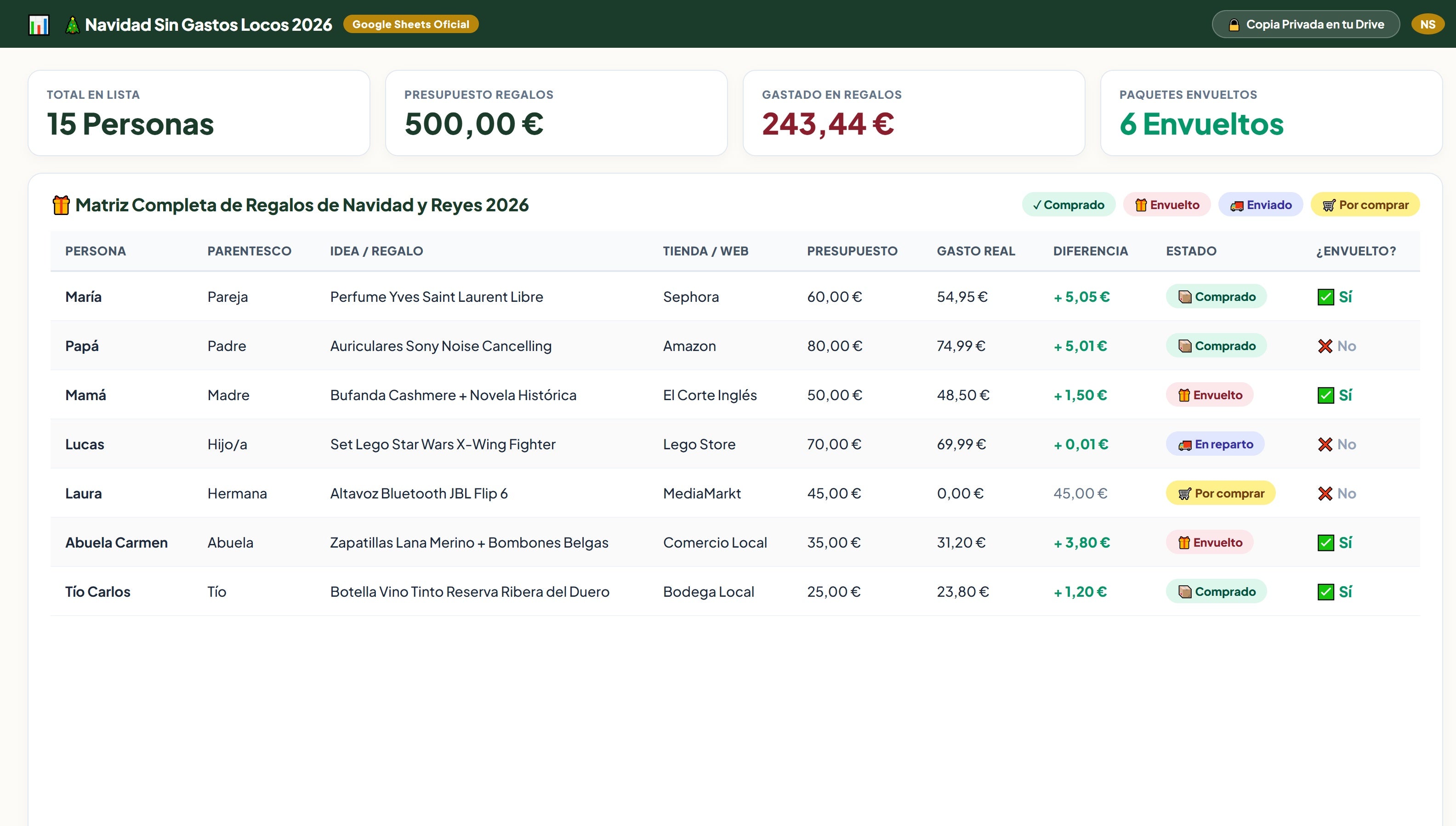
Task: Select the Por comprar legend filter chip
Action: 1365,205
